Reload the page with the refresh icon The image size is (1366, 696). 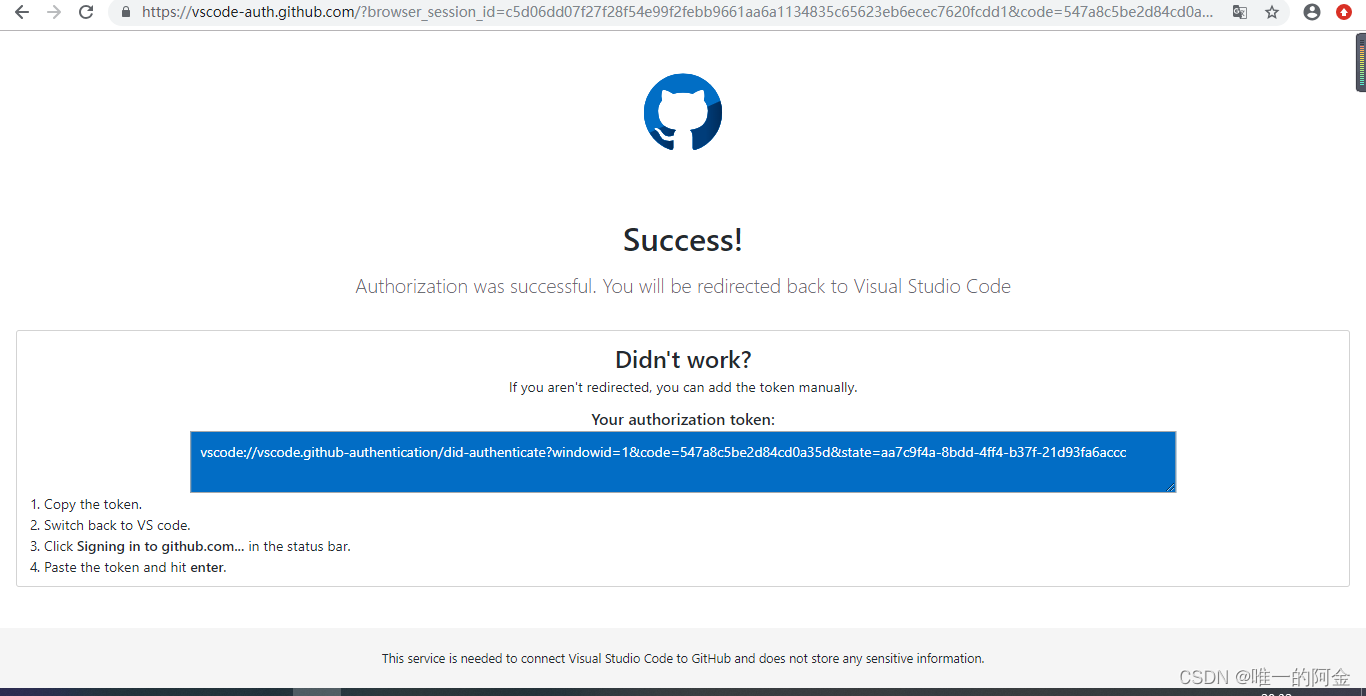point(86,13)
